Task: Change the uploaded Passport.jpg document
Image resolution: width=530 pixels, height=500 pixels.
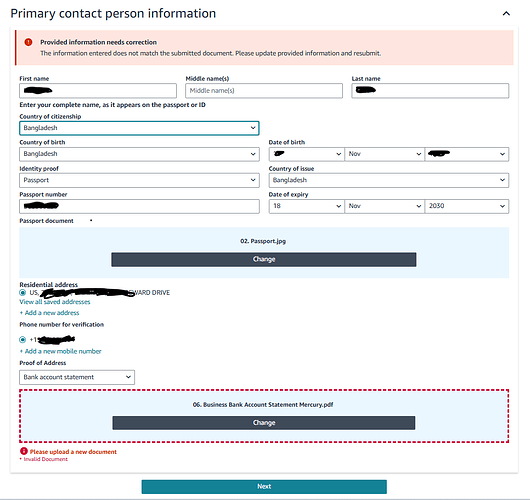Action: click(264, 260)
